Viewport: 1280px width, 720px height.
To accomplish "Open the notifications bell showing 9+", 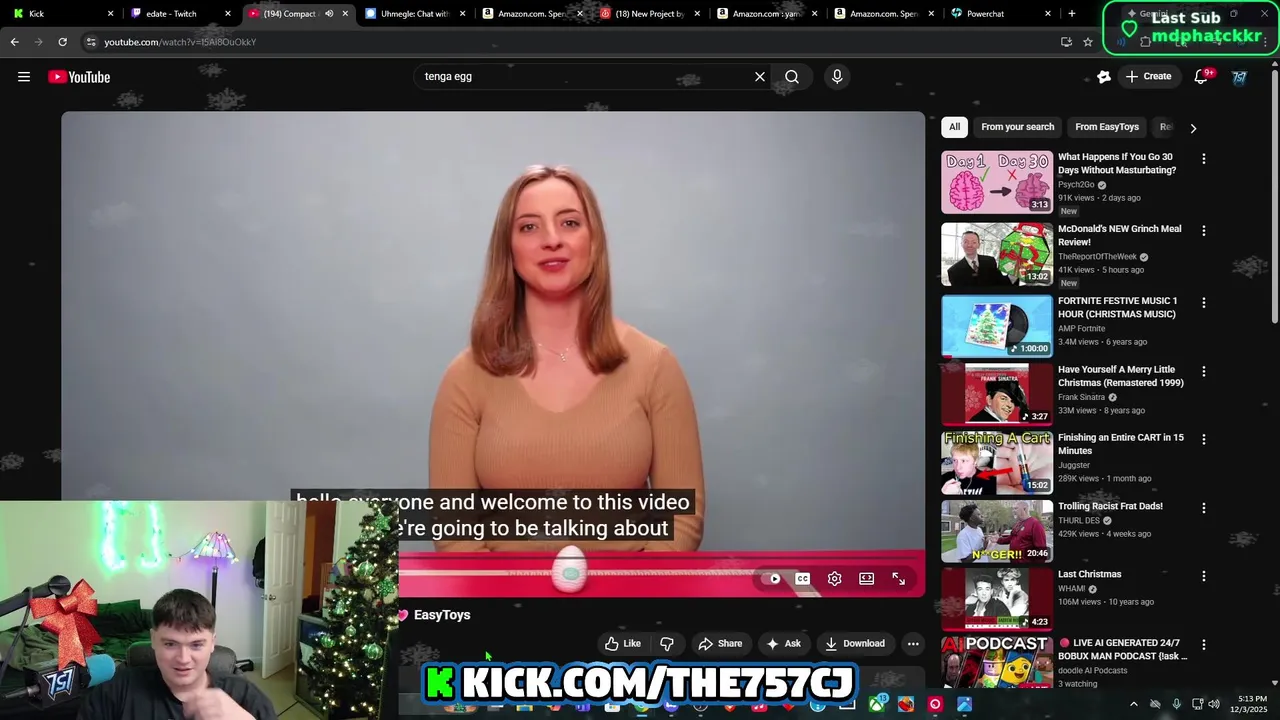I will point(1202,77).
